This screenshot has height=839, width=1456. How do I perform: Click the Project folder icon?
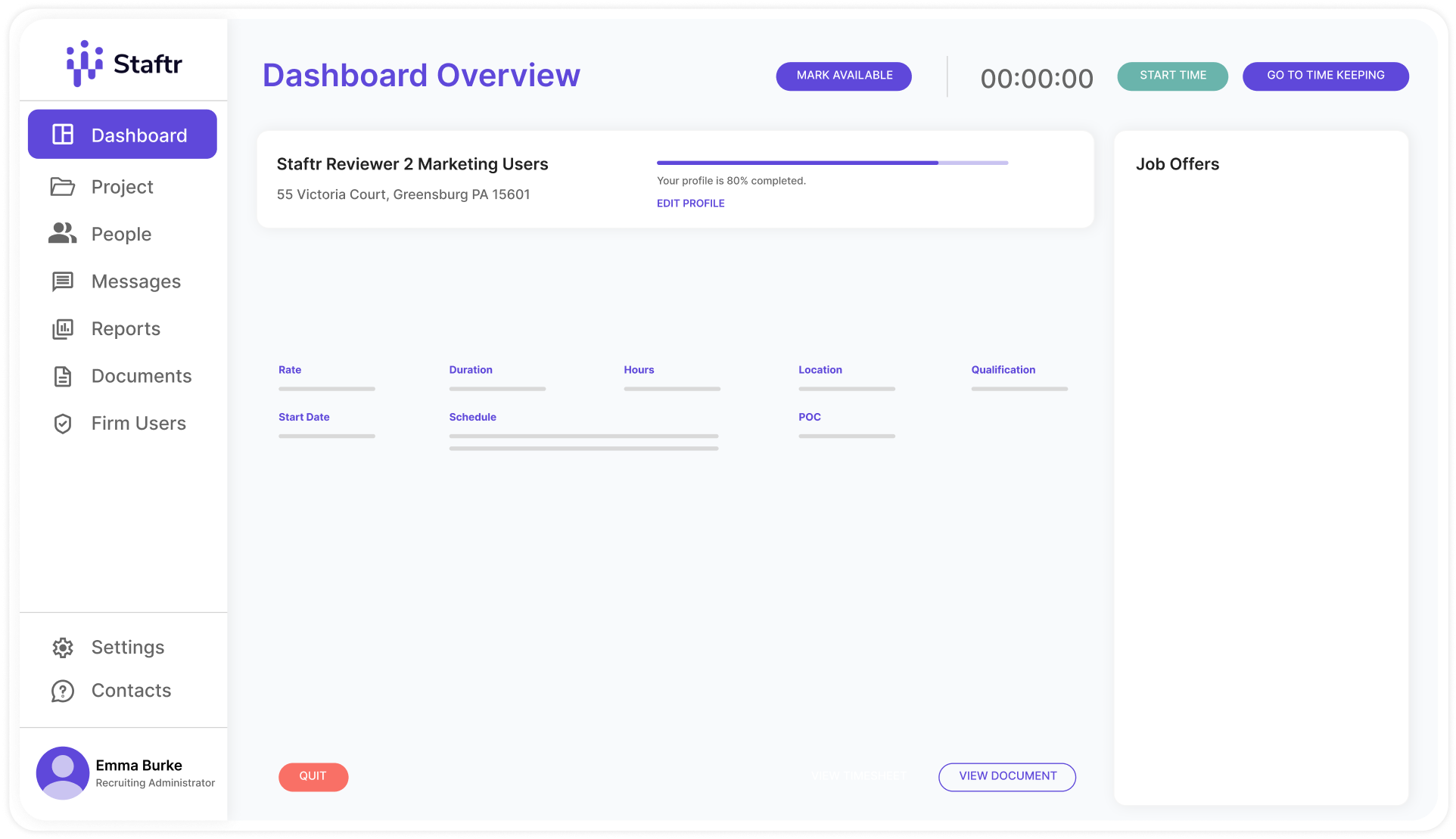(x=63, y=187)
